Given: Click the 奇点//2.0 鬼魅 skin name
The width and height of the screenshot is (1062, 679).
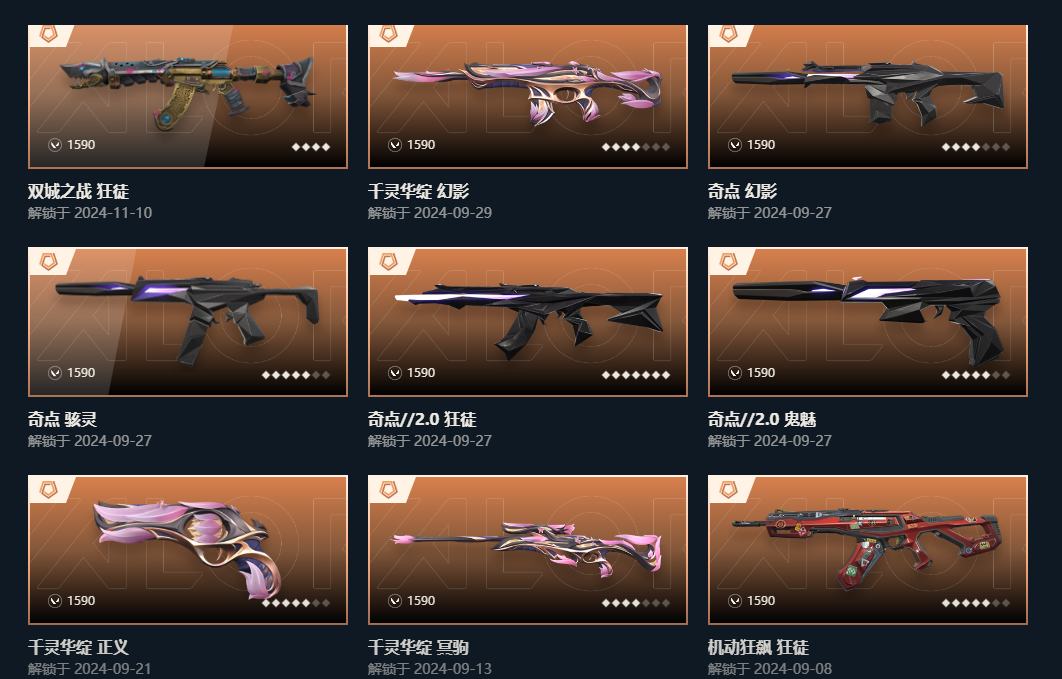Looking at the screenshot, I should [762, 420].
